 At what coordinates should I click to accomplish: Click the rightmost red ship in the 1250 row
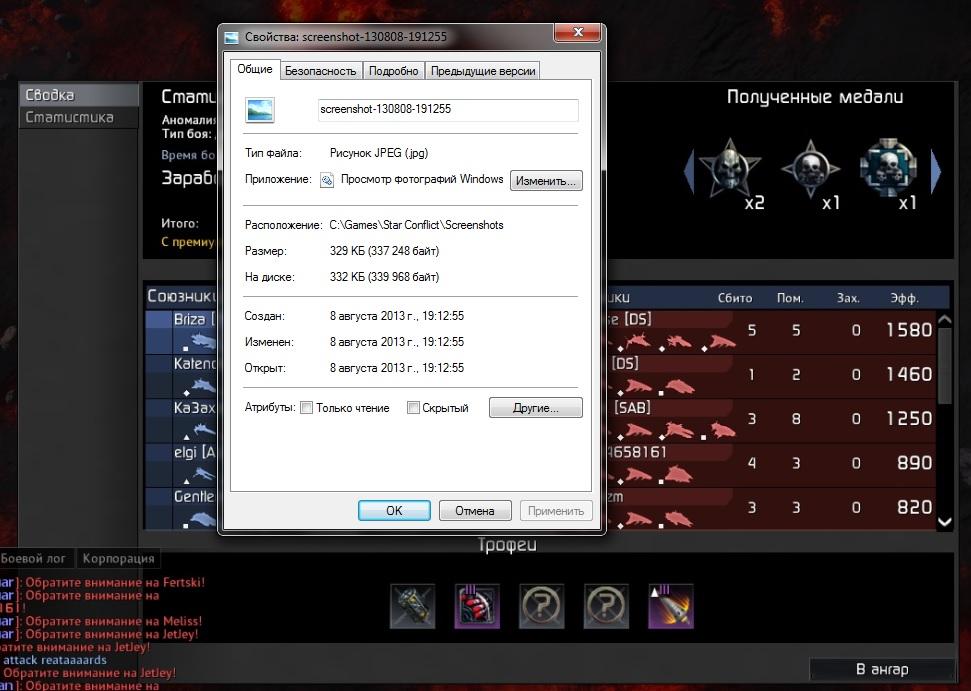723,430
